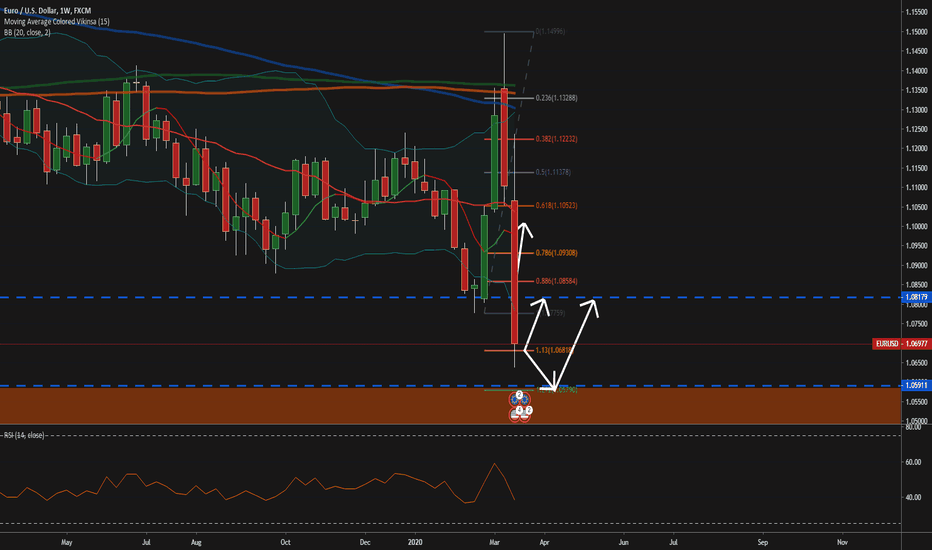Select the 0.236(1.13288) Fibonacci level label
Viewport: 932px width, 550px height.
[556, 98]
